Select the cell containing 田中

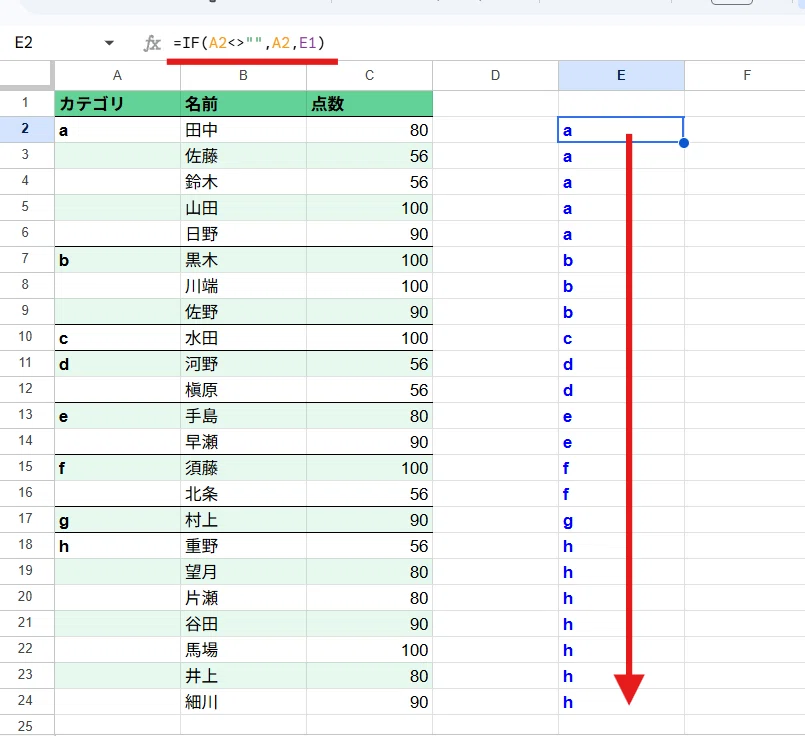pos(243,130)
